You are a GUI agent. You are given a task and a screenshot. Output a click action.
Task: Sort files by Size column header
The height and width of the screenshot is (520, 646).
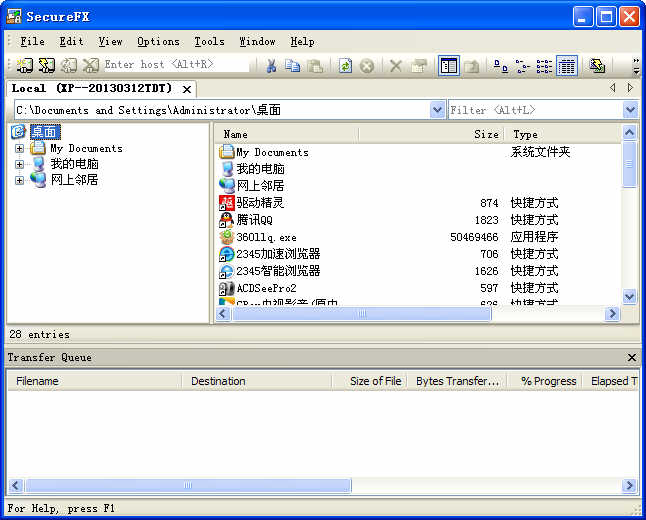point(486,134)
